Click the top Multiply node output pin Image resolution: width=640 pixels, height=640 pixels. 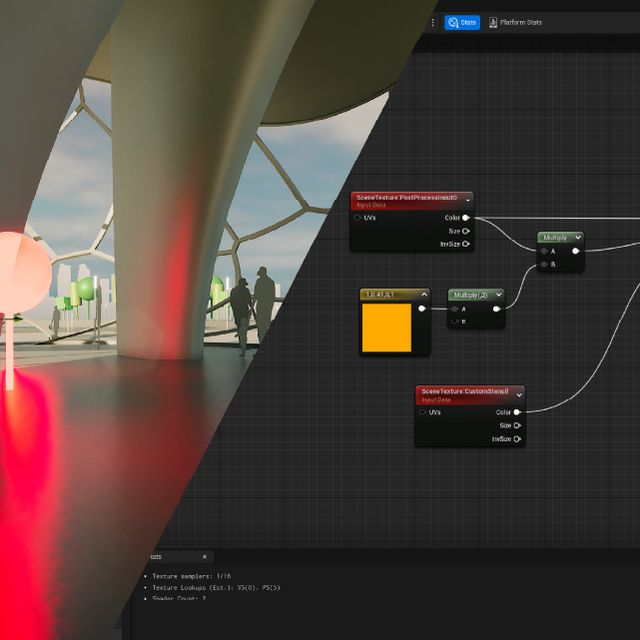pos(575,251)
